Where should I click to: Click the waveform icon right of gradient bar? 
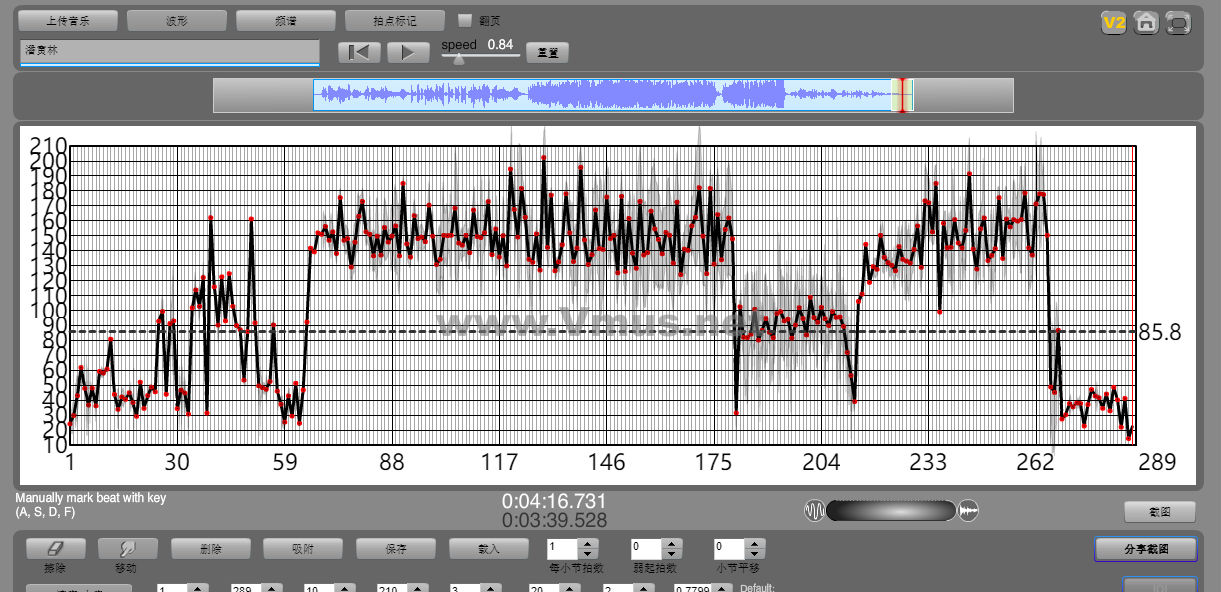968,511
